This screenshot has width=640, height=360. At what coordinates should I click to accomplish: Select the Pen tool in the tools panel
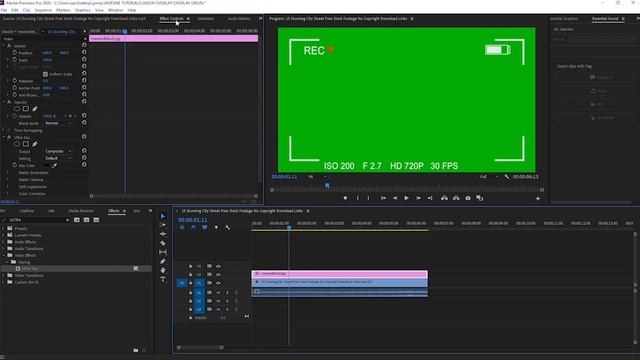(x=163, y=261)
